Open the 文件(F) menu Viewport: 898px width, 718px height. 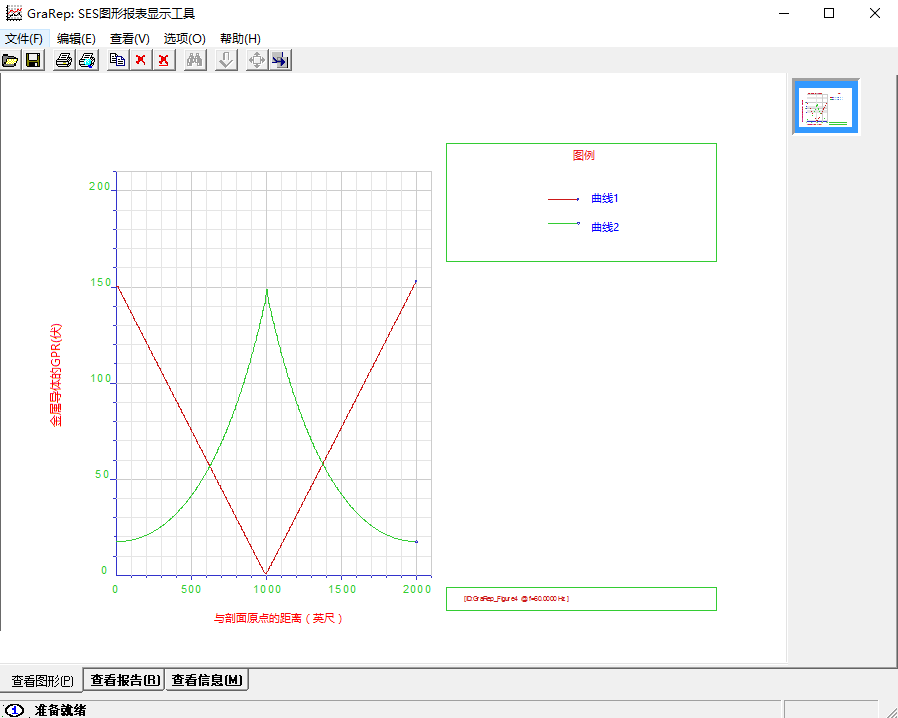coord(24,38)
